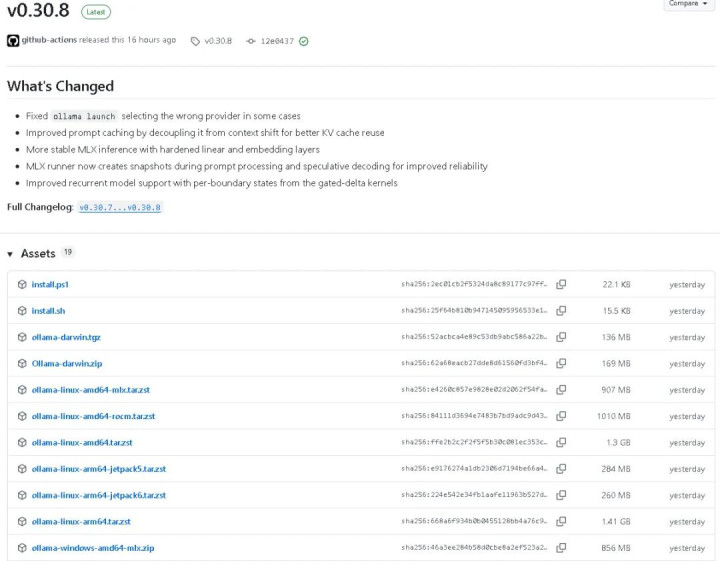
Task: Copy the checksum of Ollama-darwin.zip
Action: [x=561, y=363]
